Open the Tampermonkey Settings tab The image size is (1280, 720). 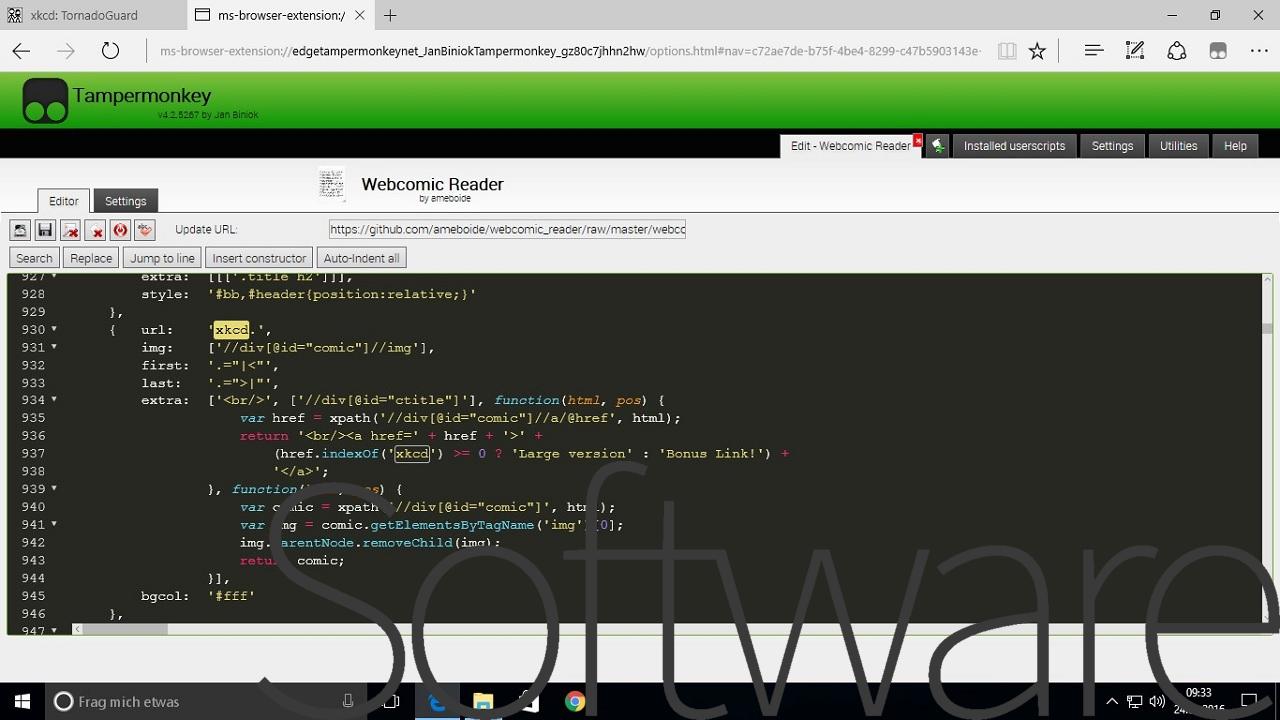tap(1112, 146)
